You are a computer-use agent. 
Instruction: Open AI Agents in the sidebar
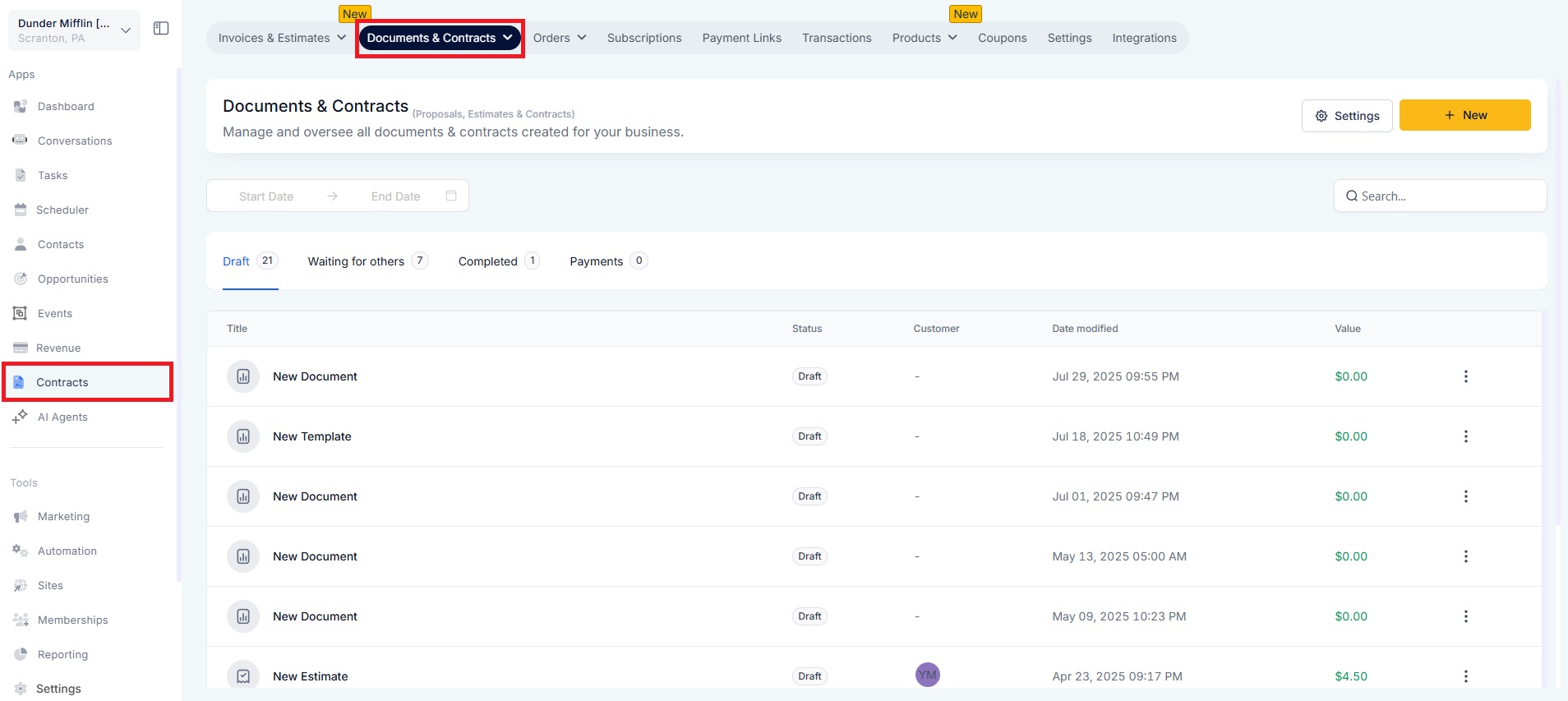click(x=62, y=417)
